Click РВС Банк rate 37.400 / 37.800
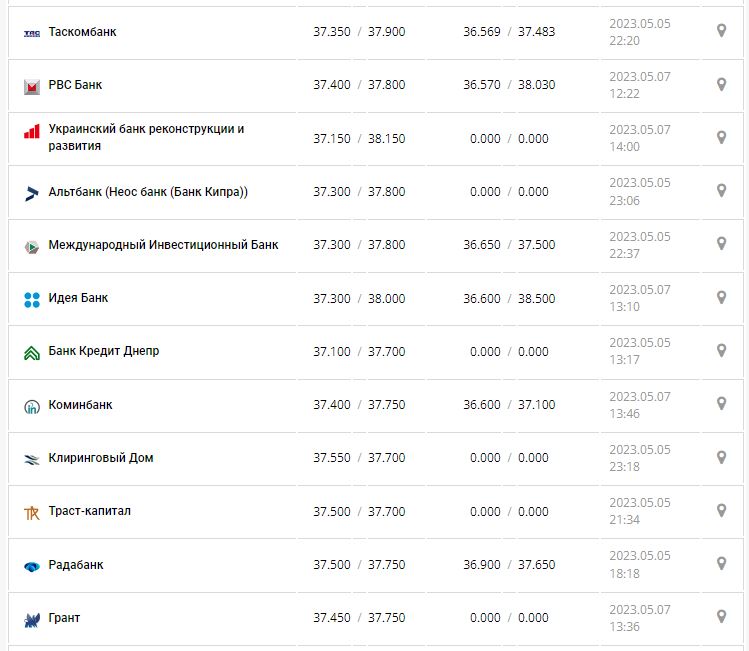Viewport: 749px width, 651px height. [x=359, y=85]
